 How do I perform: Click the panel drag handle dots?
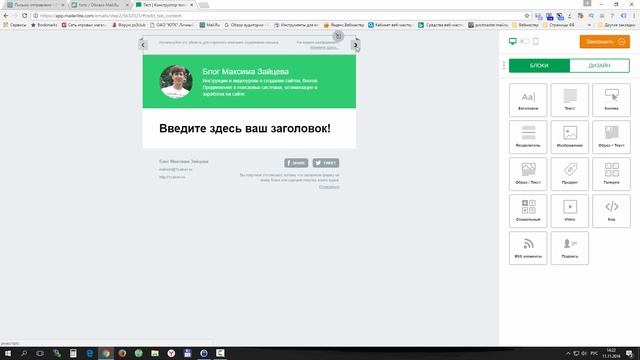(x=504, y=65)
